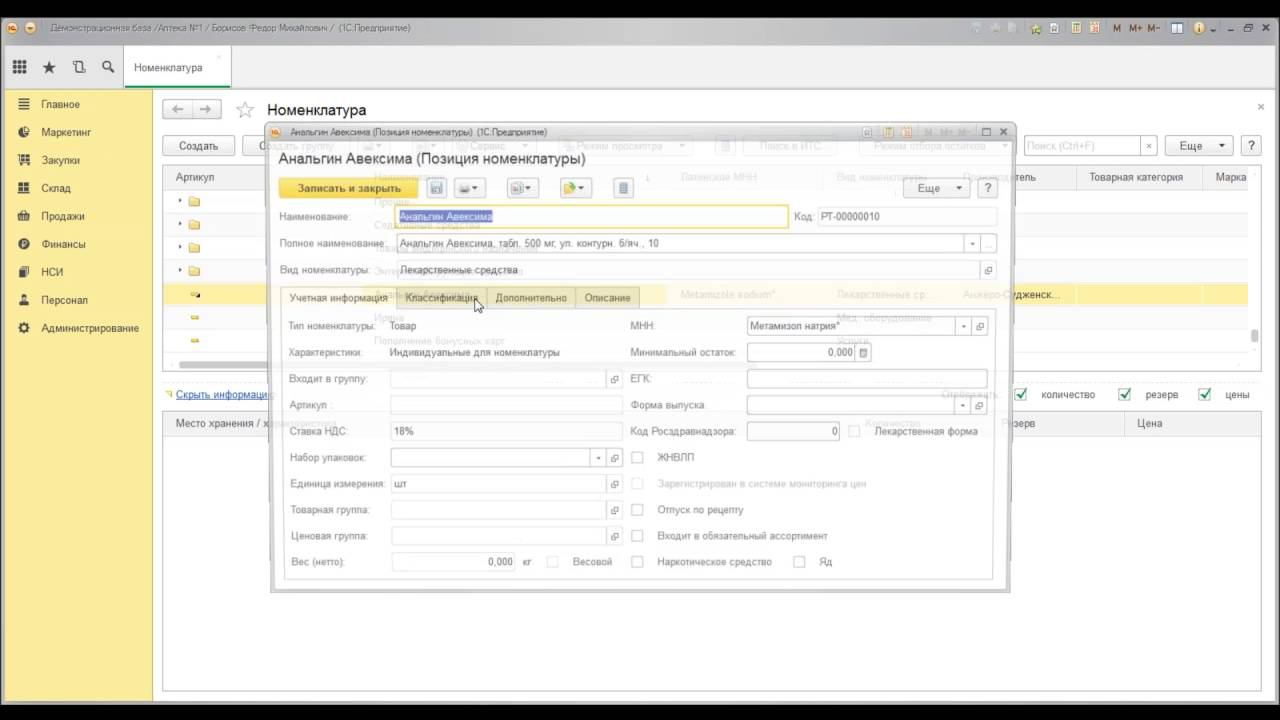Open calculator for Минимальный остаток field
The image size is (1280, 720).
864,352
